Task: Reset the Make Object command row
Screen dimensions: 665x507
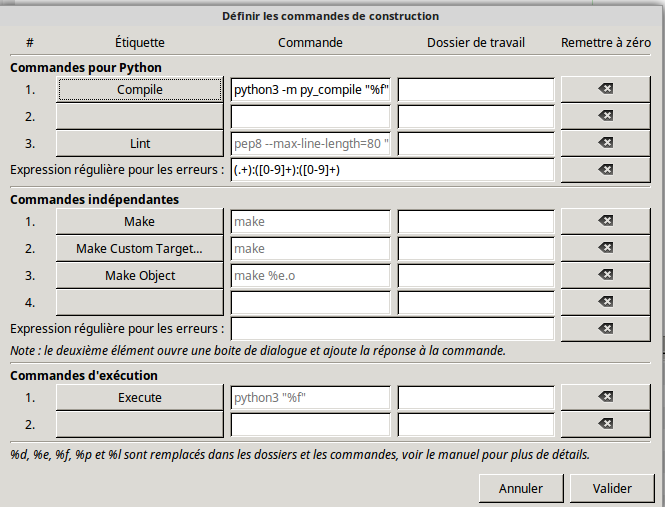Action: point(606,275)
